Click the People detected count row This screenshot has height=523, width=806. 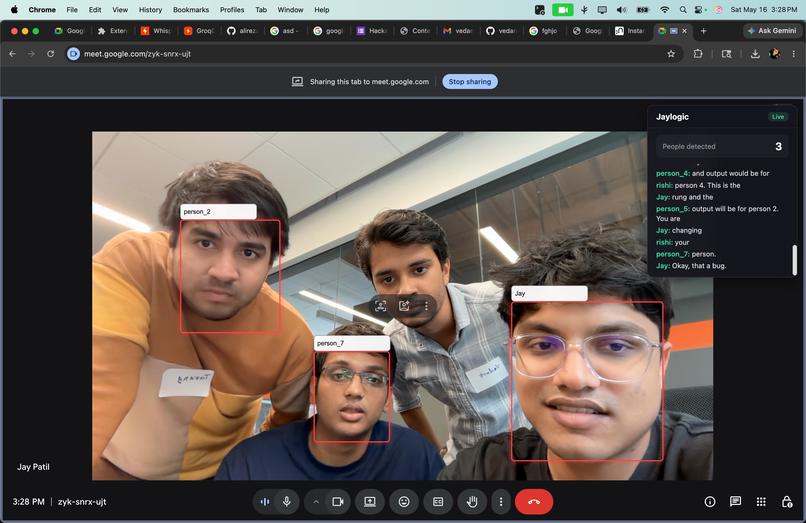click(722, 147)
